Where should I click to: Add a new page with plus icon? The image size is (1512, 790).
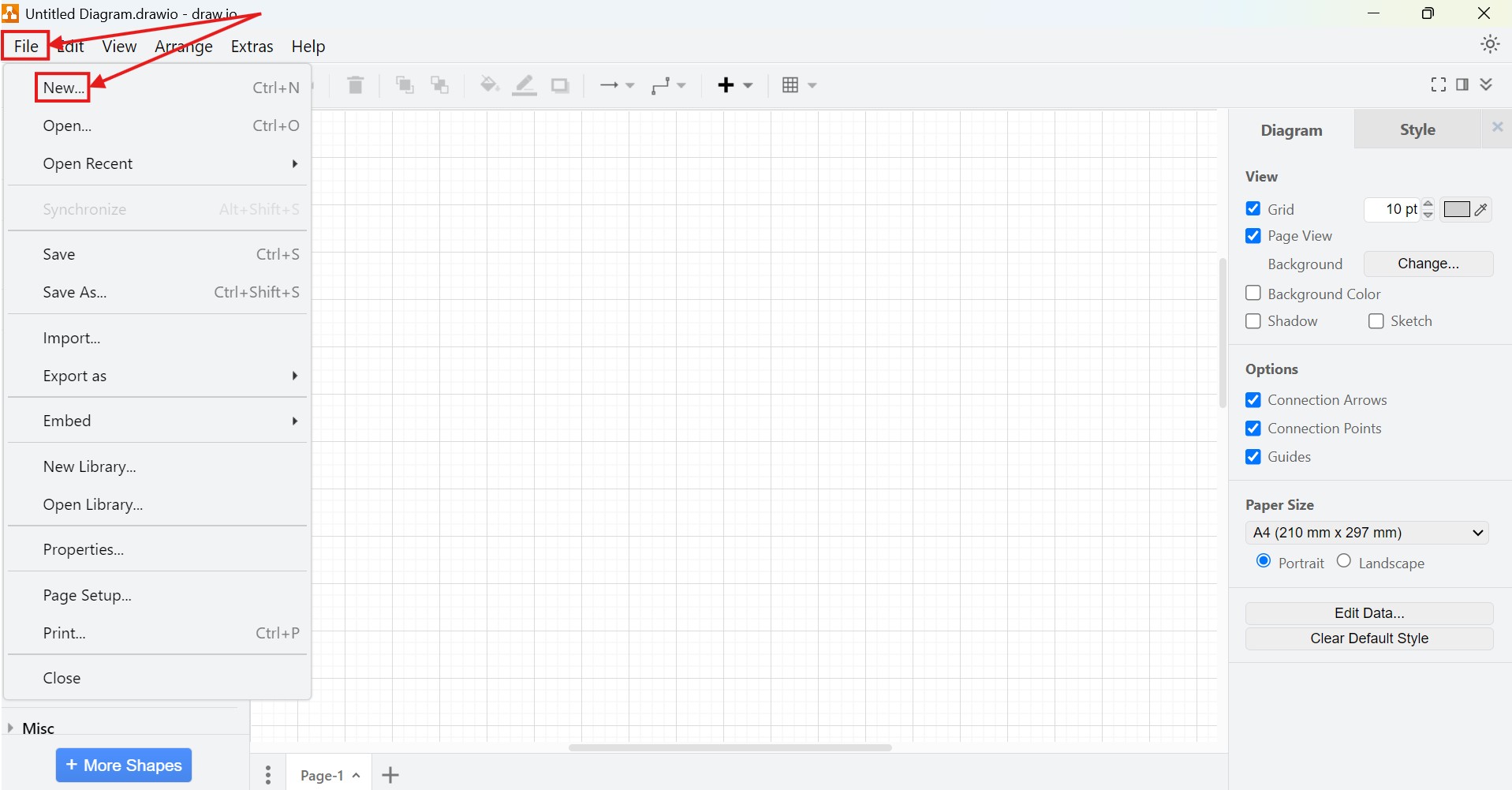click(x=390, y=775)
